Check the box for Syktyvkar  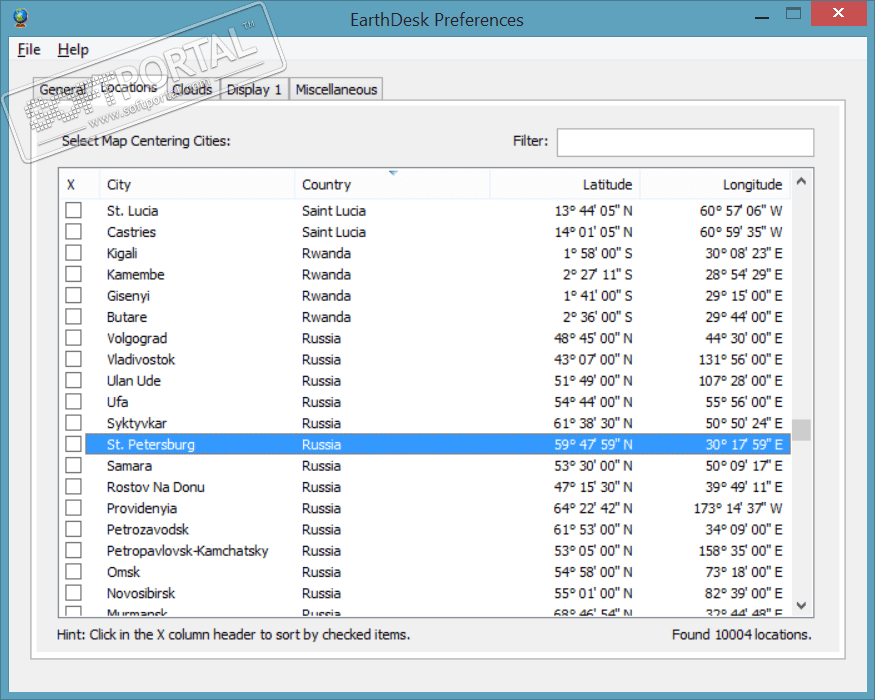pyautogui.click(x=73, y=423)
